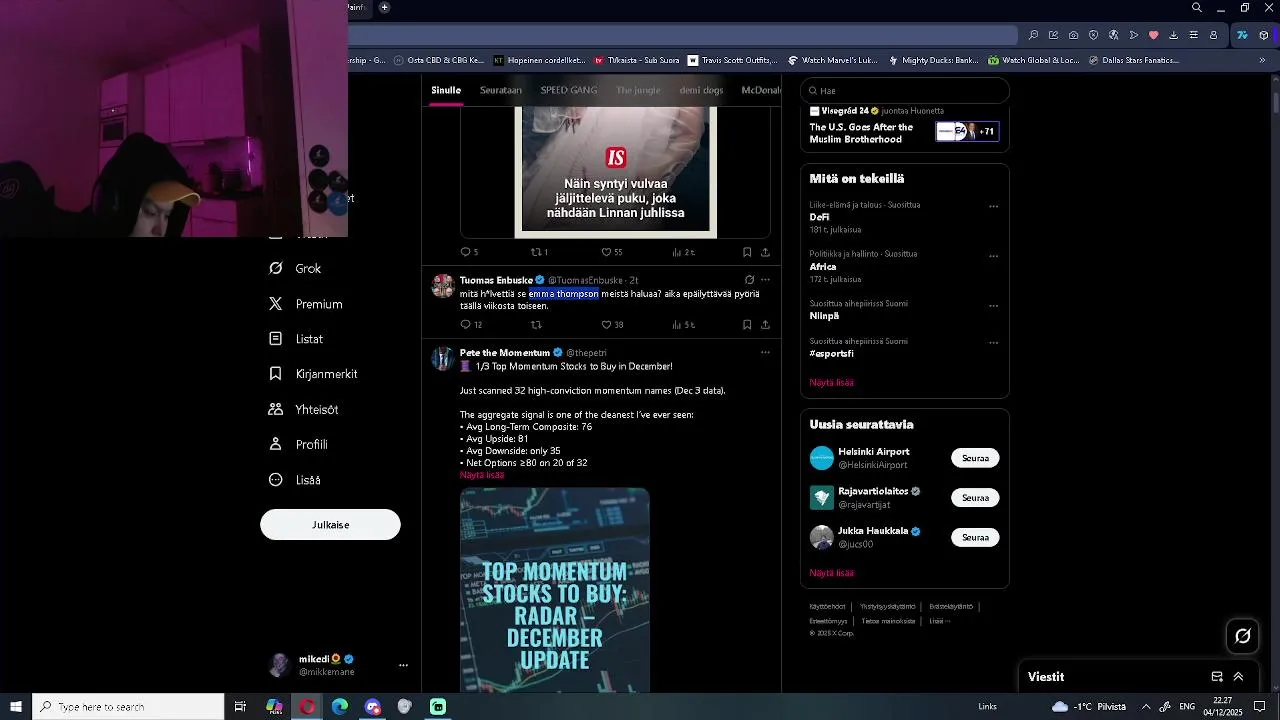This screenshot has height=720, width=1280.
Task: Open more options on Pete the Momentum's post
Action: (766, 352)
